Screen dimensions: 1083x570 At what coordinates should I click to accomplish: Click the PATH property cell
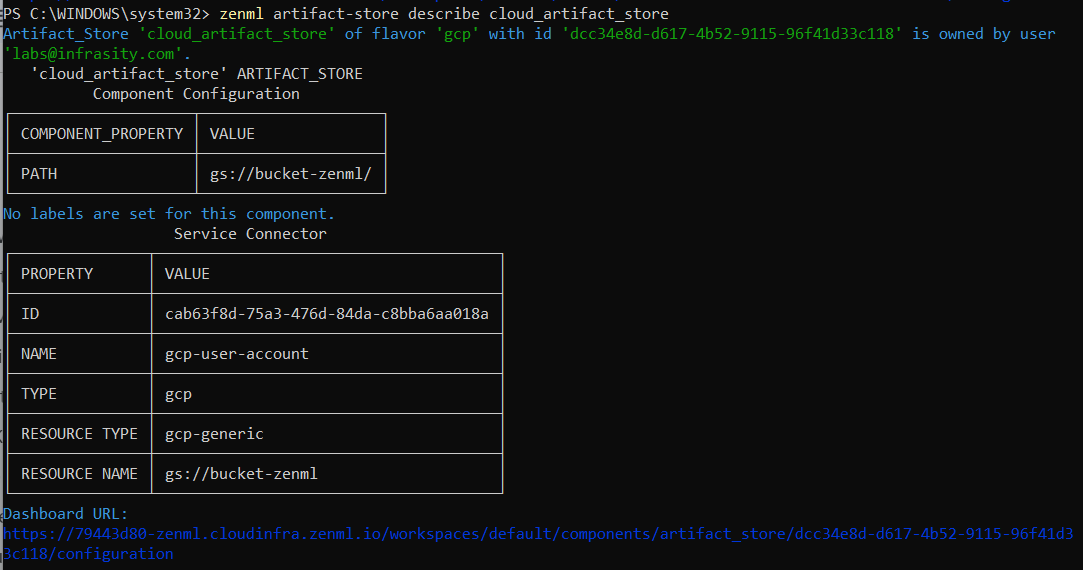pos(39,174)
